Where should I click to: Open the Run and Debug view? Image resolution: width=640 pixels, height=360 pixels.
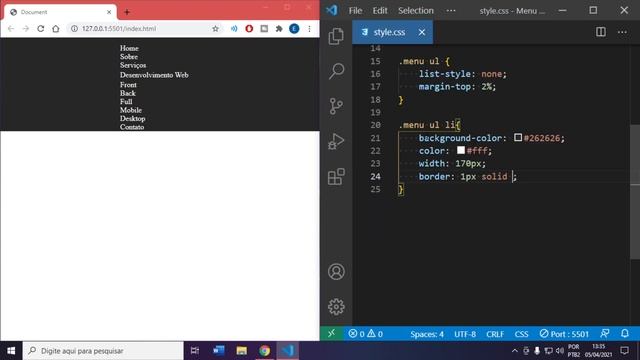(336, 141)
